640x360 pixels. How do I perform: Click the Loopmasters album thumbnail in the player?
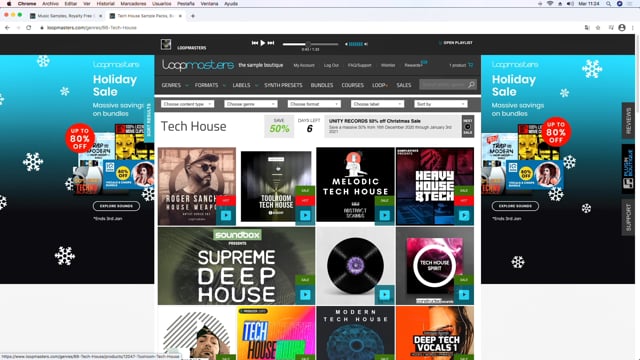(x=166, y=44)
